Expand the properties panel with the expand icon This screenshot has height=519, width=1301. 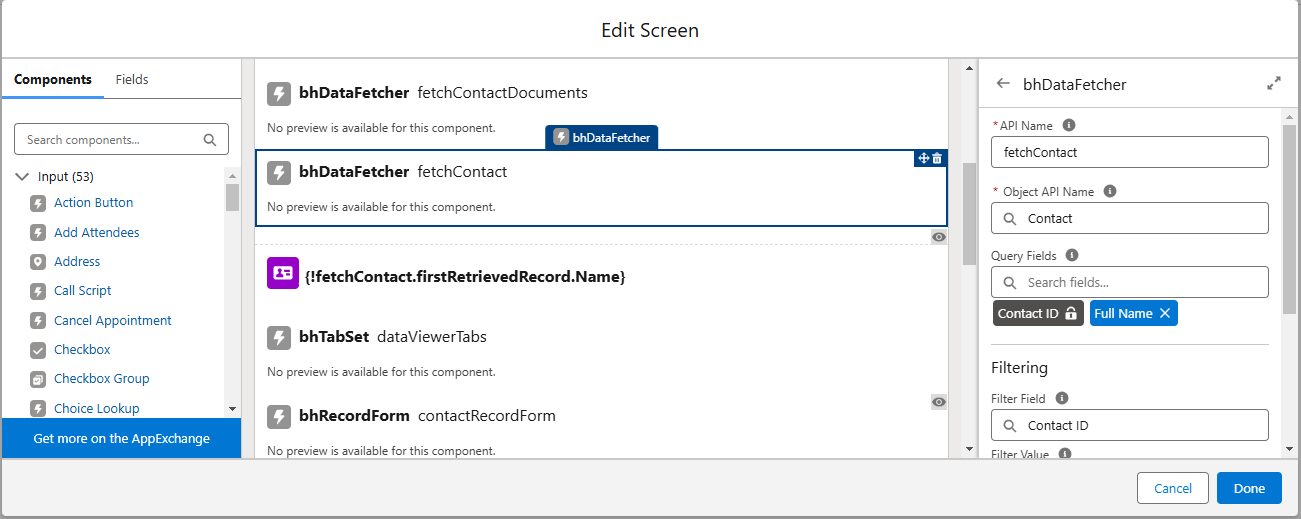coord(1273,84)
